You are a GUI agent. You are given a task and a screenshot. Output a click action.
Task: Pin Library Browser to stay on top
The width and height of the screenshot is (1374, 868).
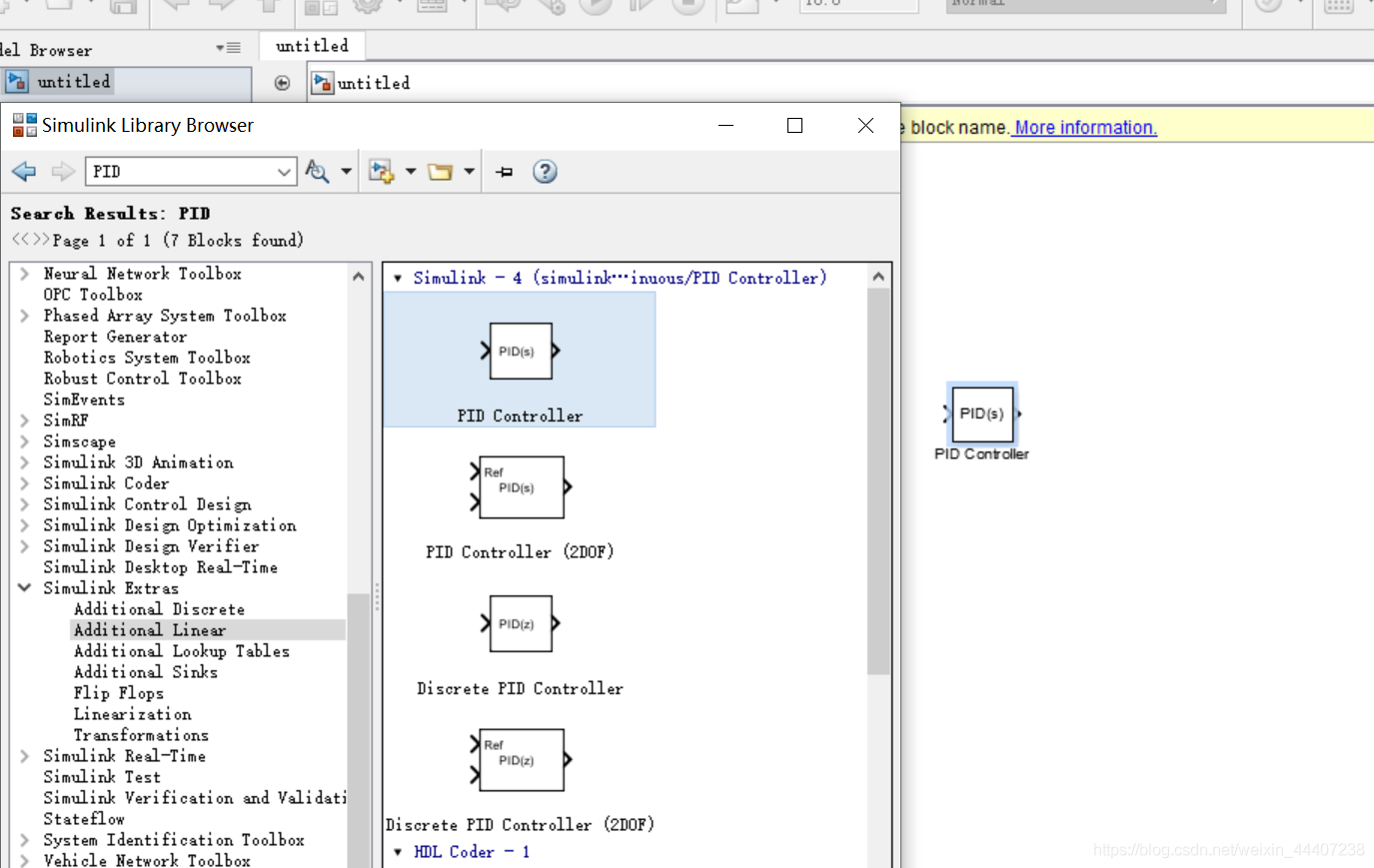505,172
